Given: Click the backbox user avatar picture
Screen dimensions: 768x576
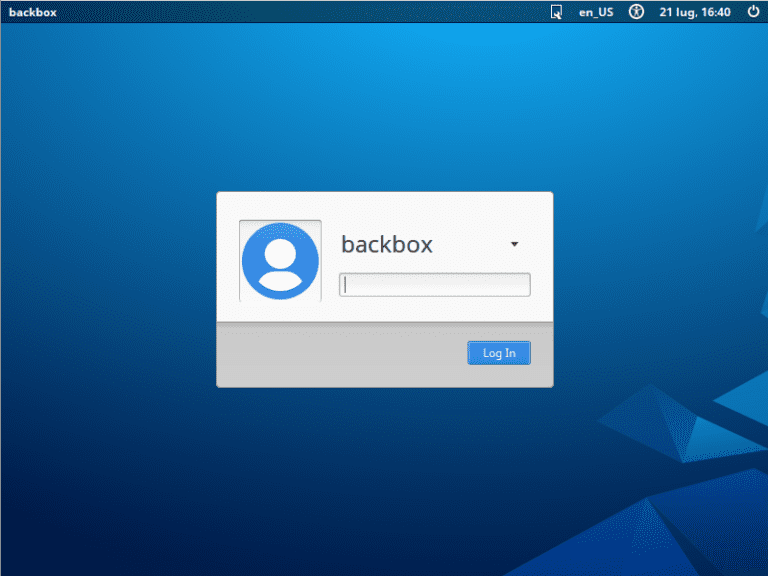Looking at the screenshot, I should point(280,261).
